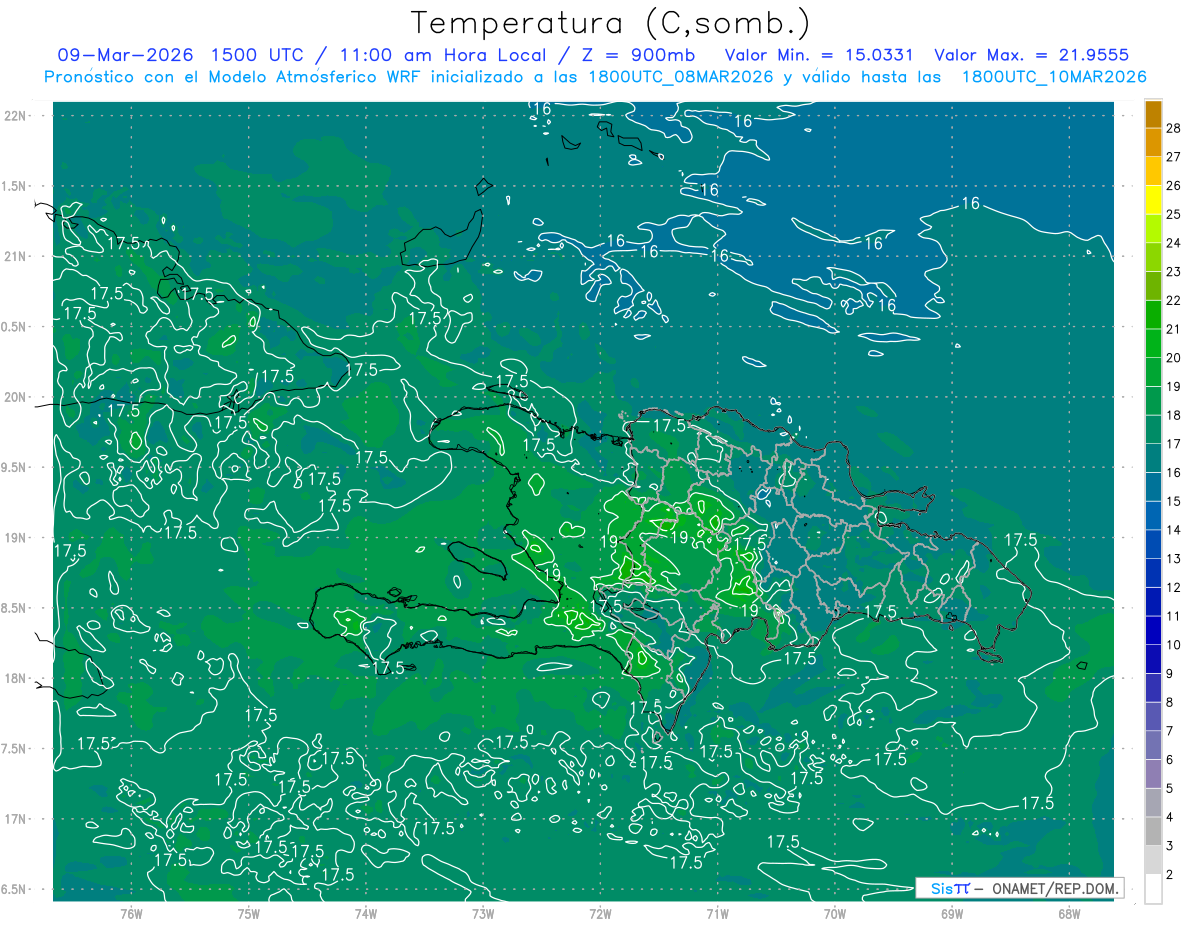Click the 74W longitude axis label
The width and height of the screenshot is (1200, 927).
tap(366, 914)
